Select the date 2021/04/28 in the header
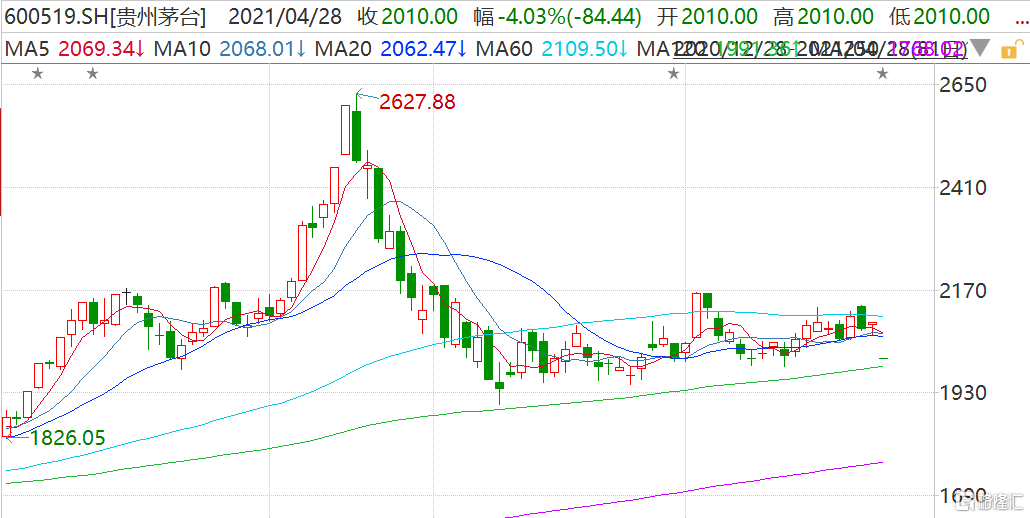Image resolution: width=1030 pixels, height=518 pixels. pos(284,17)
